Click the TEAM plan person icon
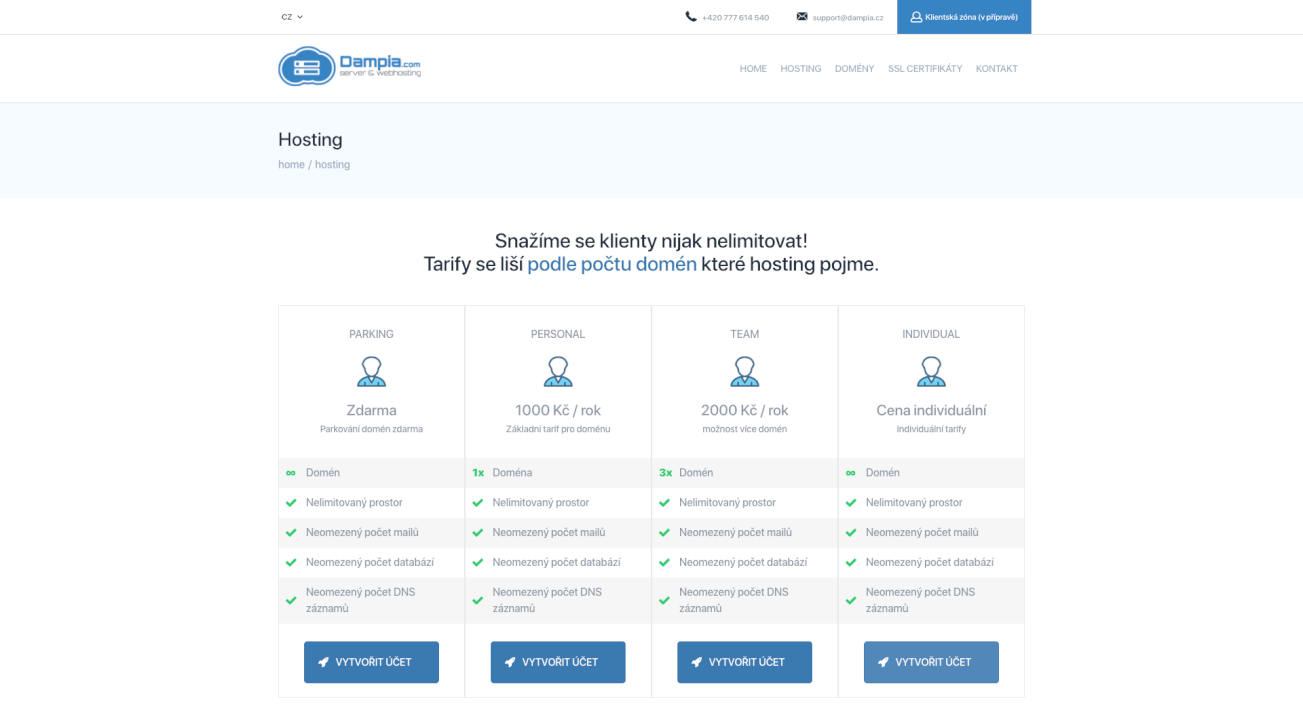Image resolution: width=1303 pixels, height=720 pixels. pyautogui.click(x=744, y=371)
